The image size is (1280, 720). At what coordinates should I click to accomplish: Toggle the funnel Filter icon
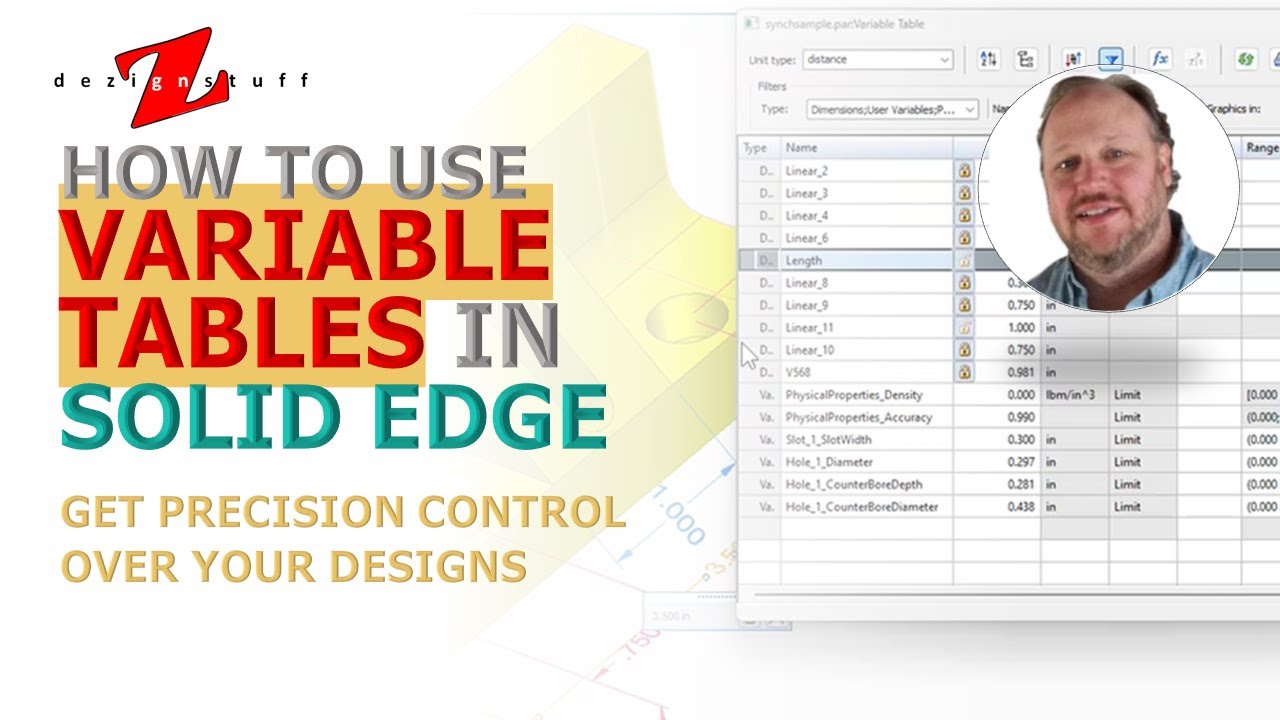click(x=1111, y=59)
